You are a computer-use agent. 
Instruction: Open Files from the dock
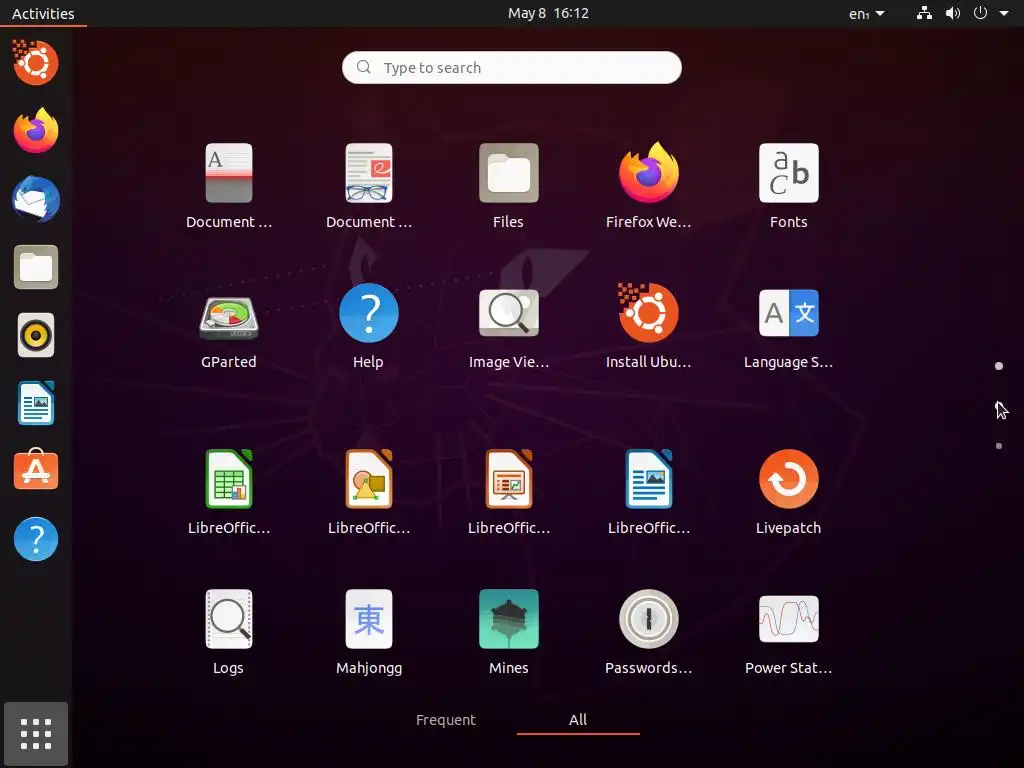tap(36, 267)
